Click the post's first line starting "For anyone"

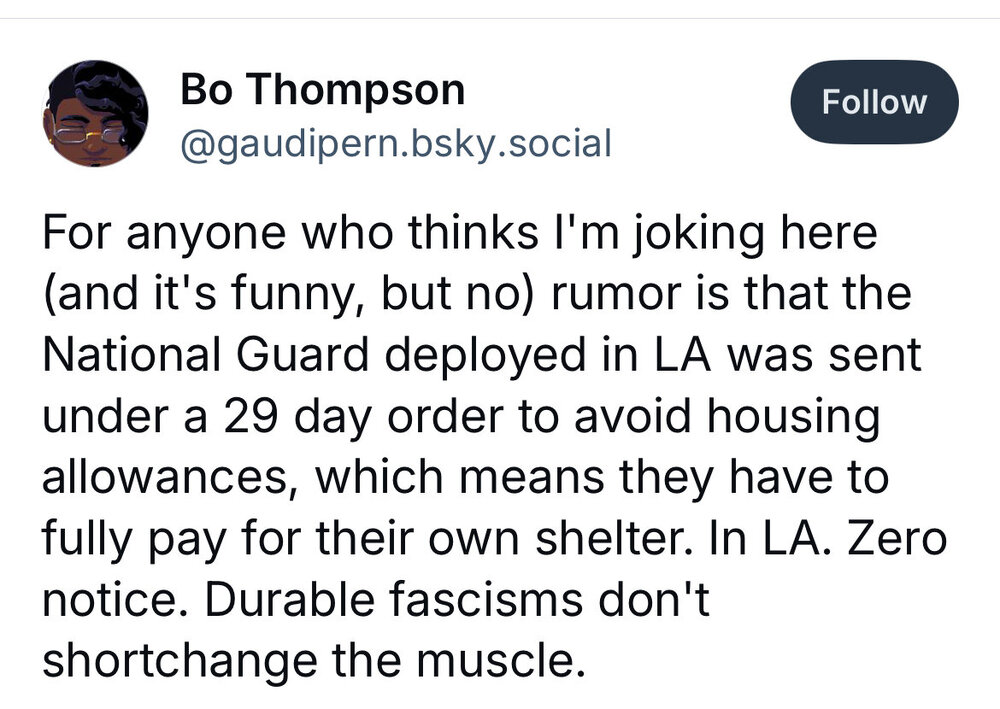point(459,236)
